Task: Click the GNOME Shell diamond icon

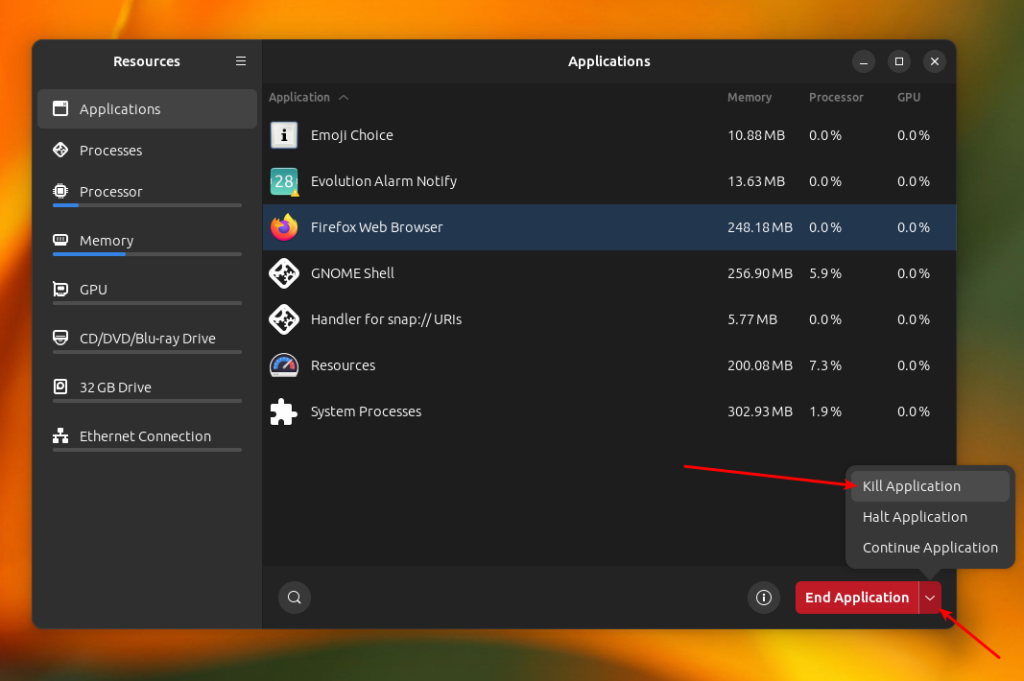Action: click(284, 274)
